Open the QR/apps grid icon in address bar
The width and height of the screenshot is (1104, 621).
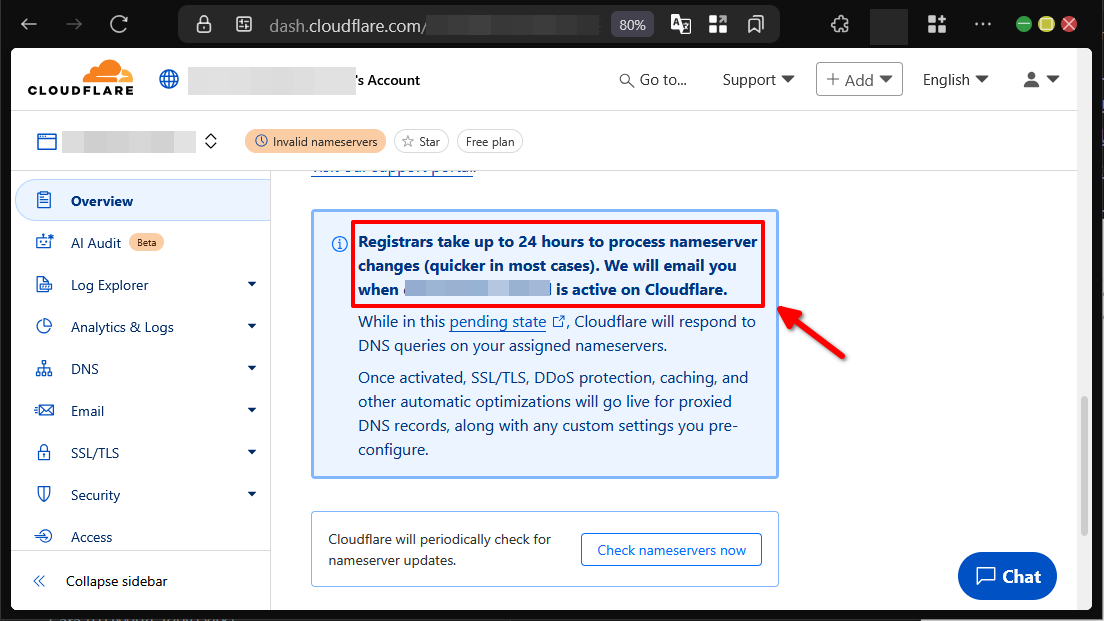pyautogui.click(x=717, y=25)
